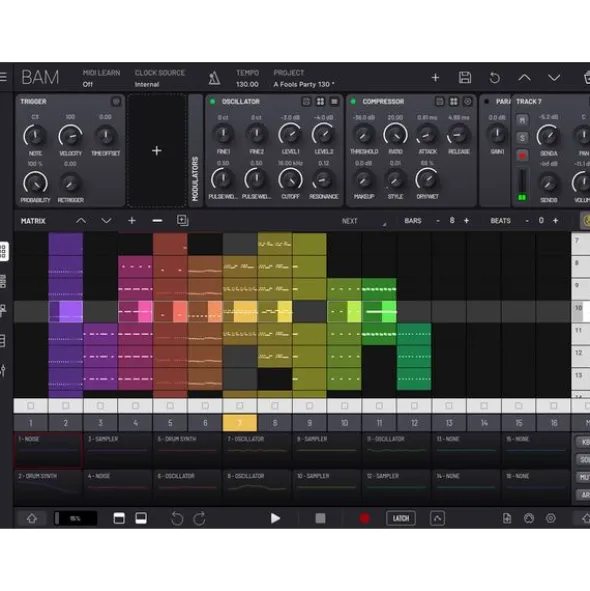This screenshot has height=591, width=590.
Task: Duplicate matrix pattern icon
Action: [x=182, y=220]
